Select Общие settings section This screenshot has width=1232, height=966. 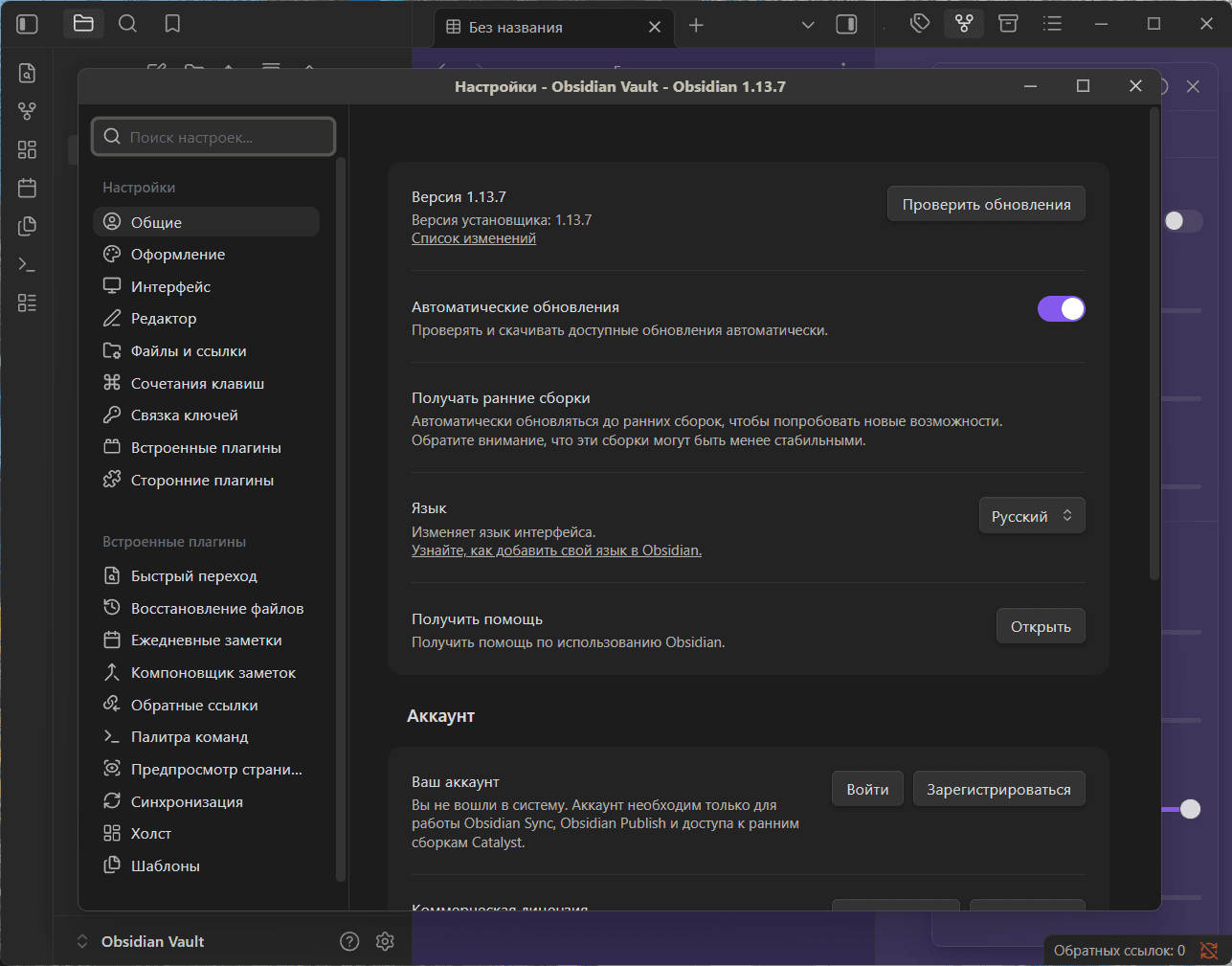coord(207,222)
